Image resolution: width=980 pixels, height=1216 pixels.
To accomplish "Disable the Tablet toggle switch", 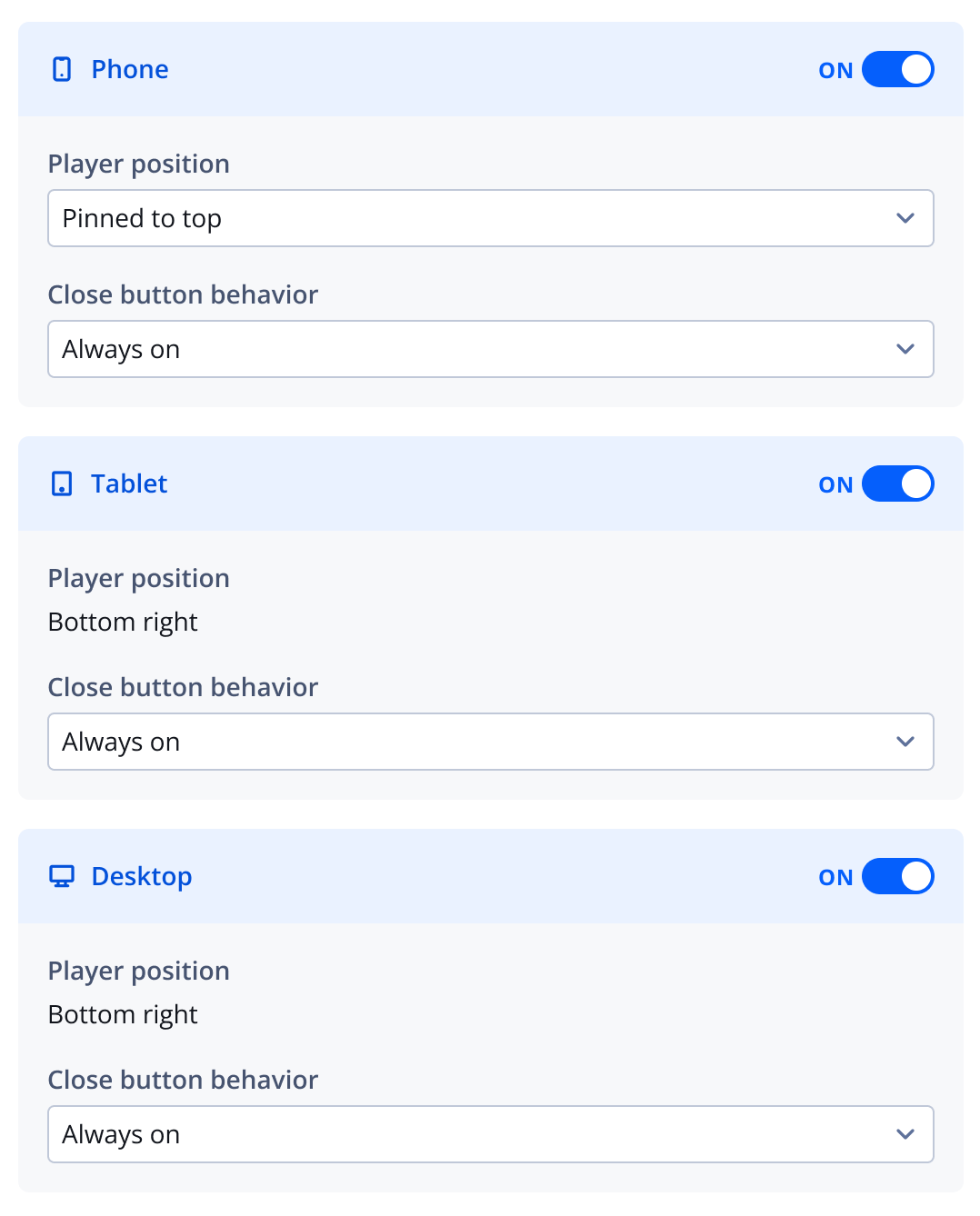I will pos(898,483).
